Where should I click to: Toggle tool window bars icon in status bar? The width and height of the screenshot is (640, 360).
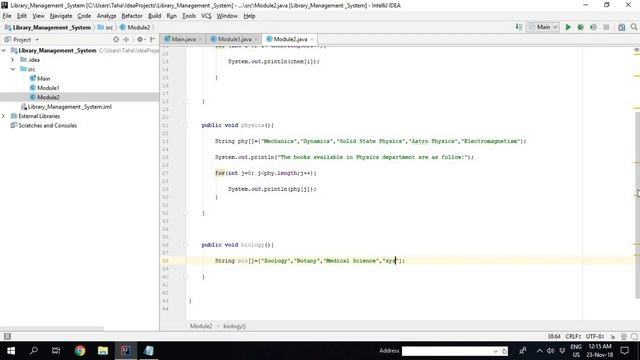click(7, 336)
